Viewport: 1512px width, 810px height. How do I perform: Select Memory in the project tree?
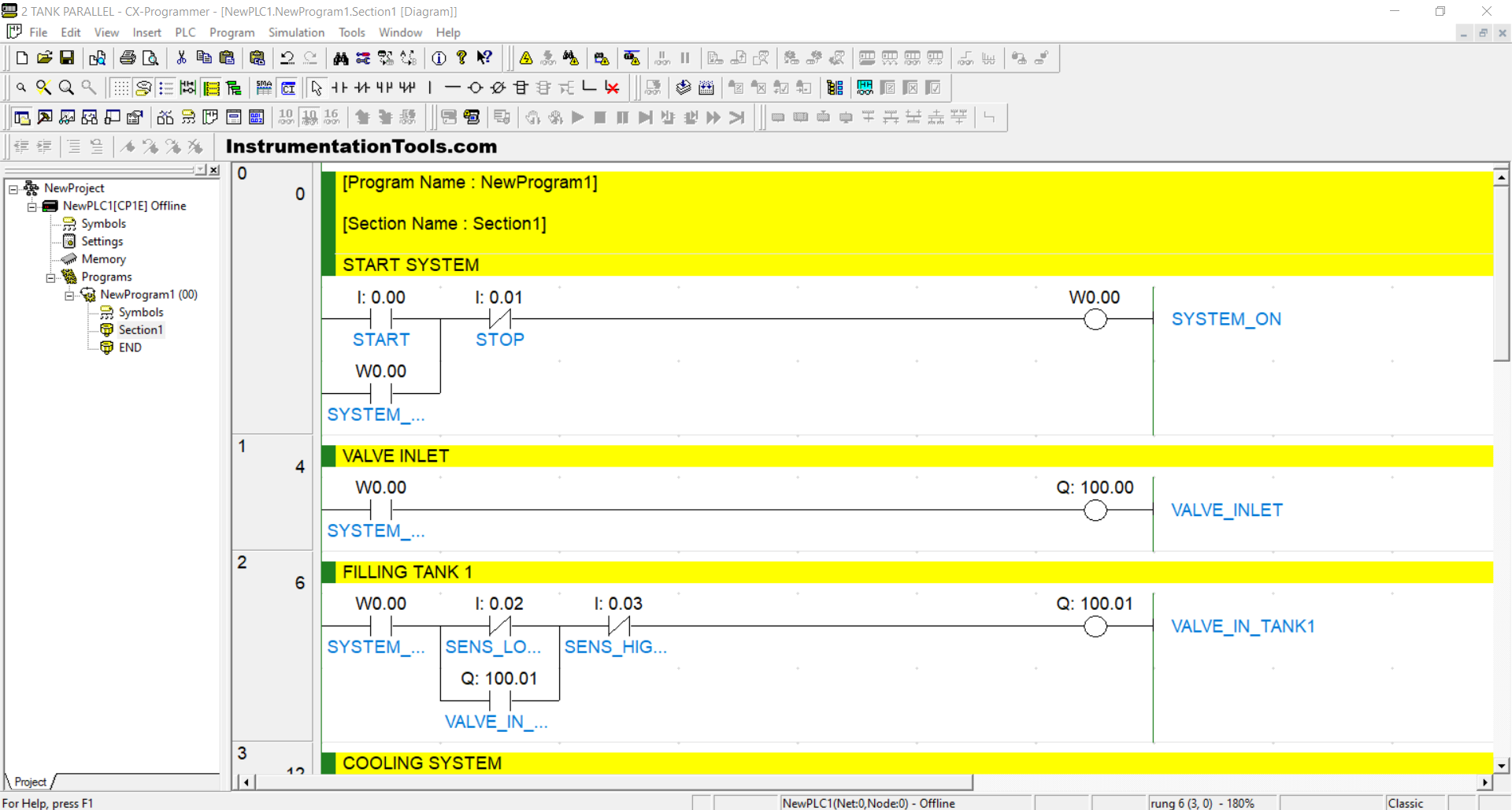click(x=103, y=259)
